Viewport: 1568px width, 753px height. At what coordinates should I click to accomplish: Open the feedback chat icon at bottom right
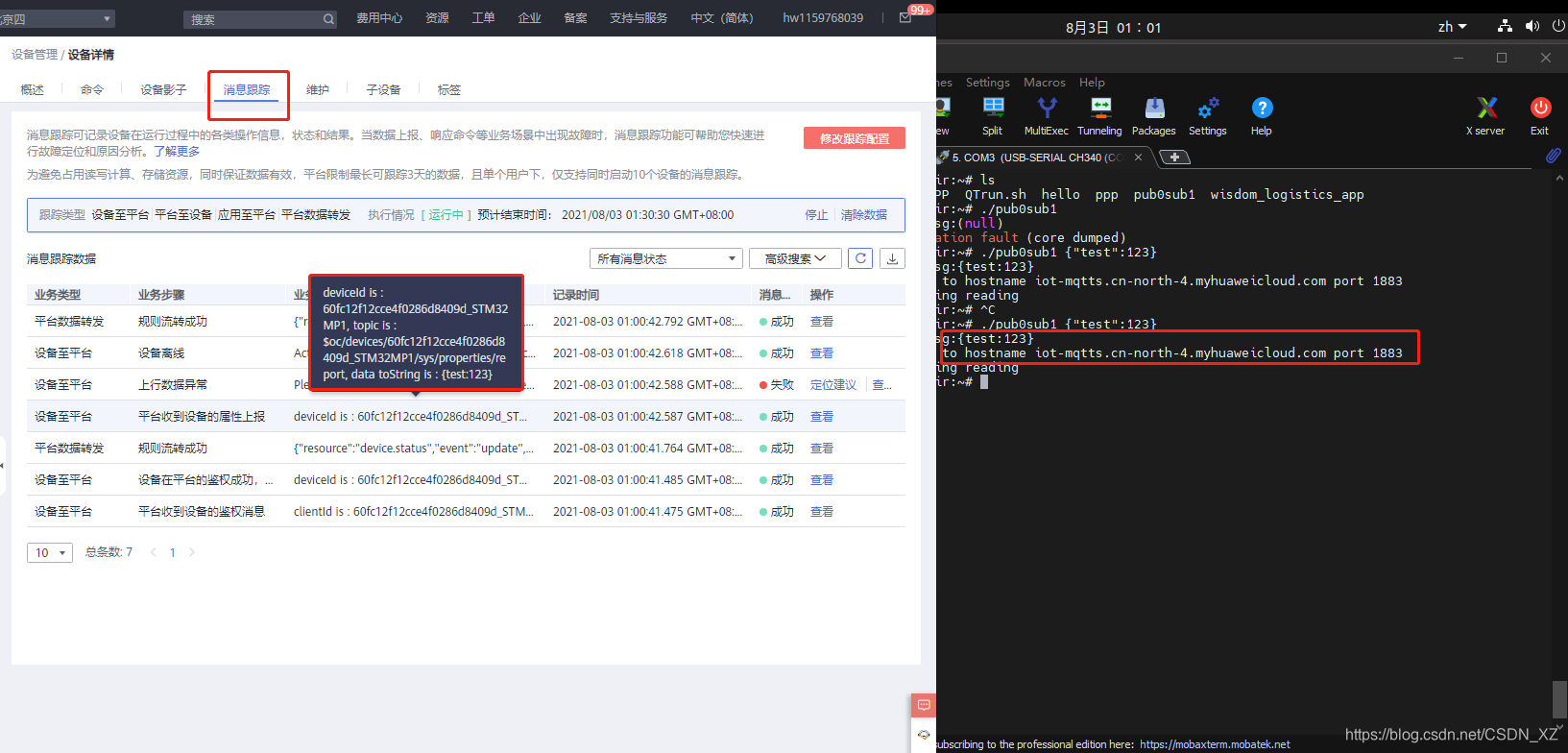pos(924,705)
